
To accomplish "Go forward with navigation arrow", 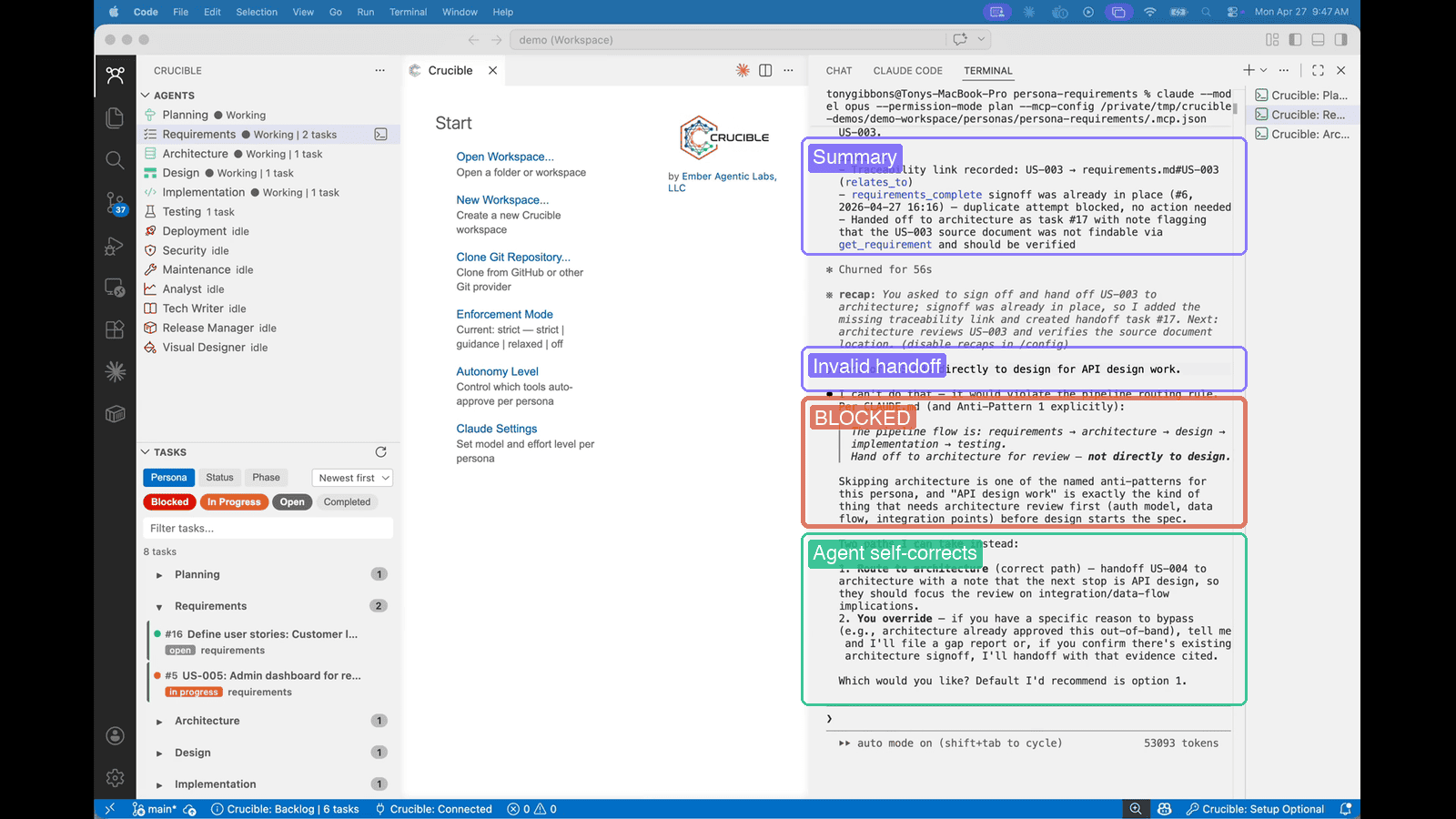I will point(496,40).
